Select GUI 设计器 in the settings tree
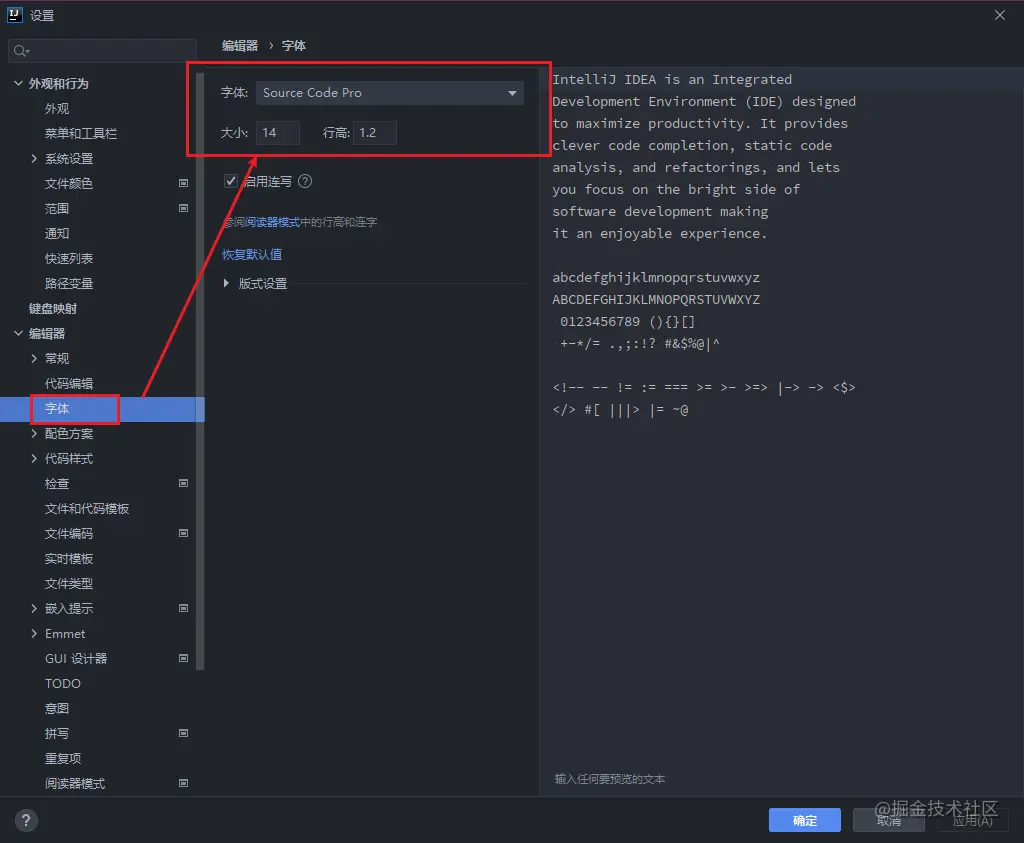The width and height of the screenshot is (1024, 843). point(76,658)
